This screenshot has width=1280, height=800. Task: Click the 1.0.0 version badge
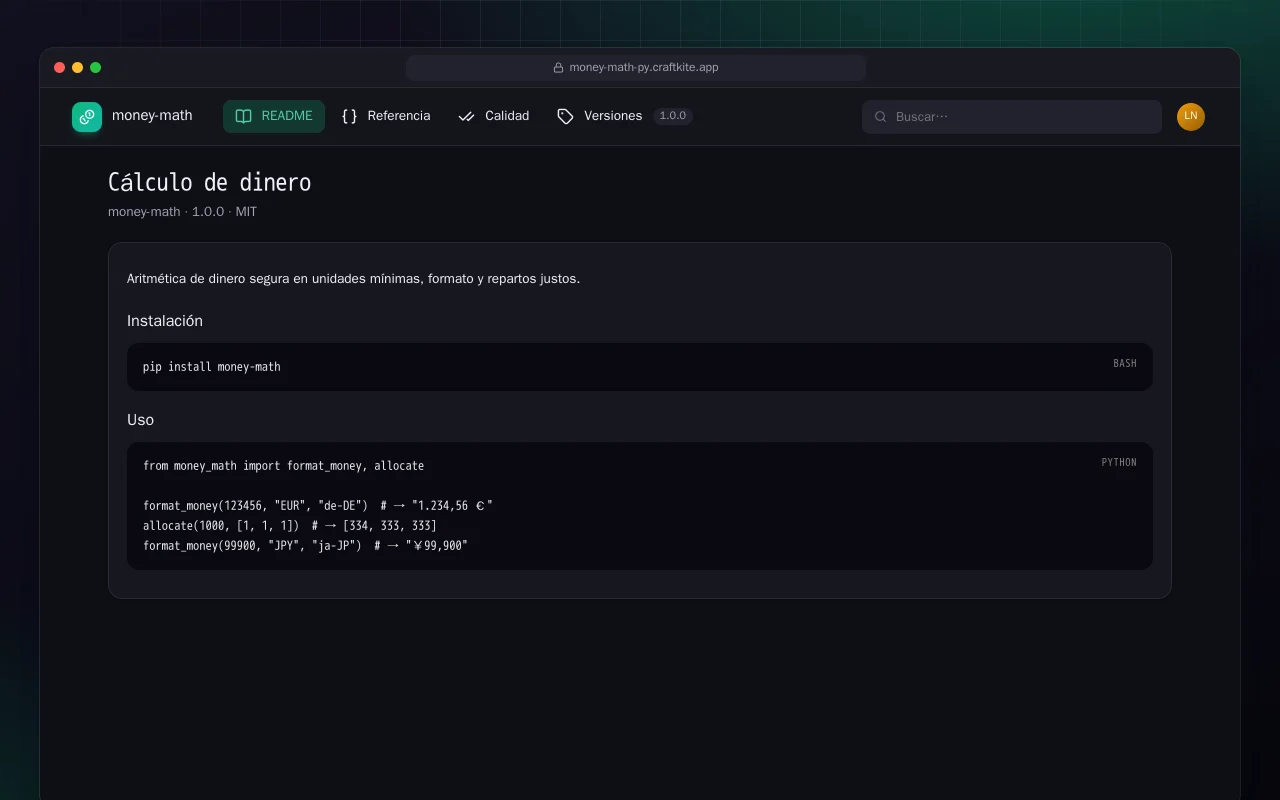pos(673,116)
